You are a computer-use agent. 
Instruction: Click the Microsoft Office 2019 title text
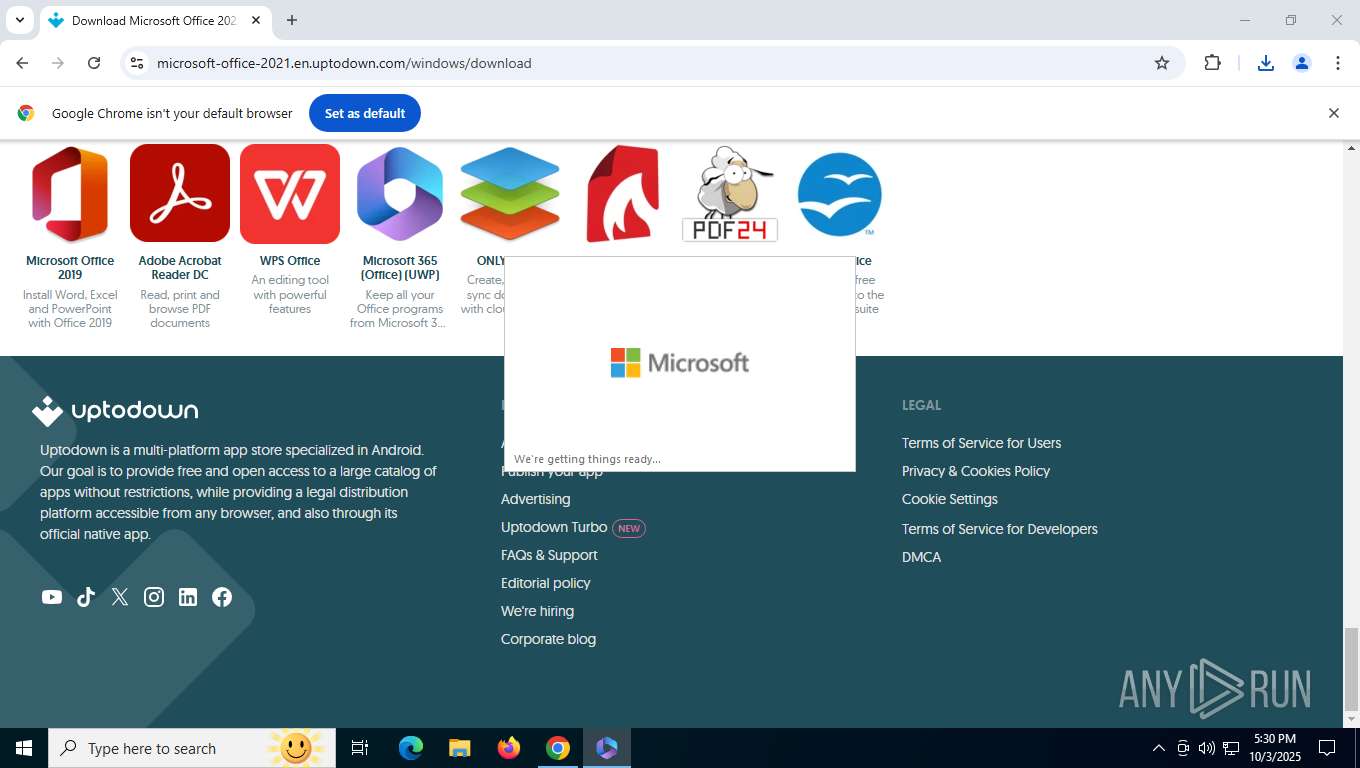tap(70, 268)
